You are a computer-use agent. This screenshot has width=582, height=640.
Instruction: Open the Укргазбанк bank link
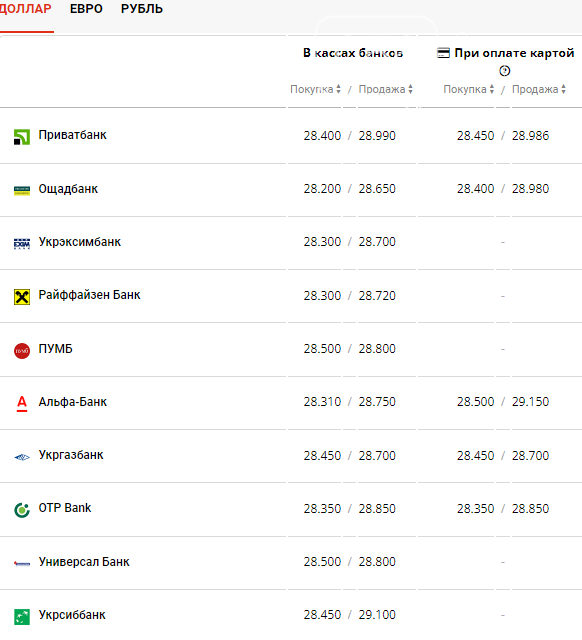[x=71, y=455]
